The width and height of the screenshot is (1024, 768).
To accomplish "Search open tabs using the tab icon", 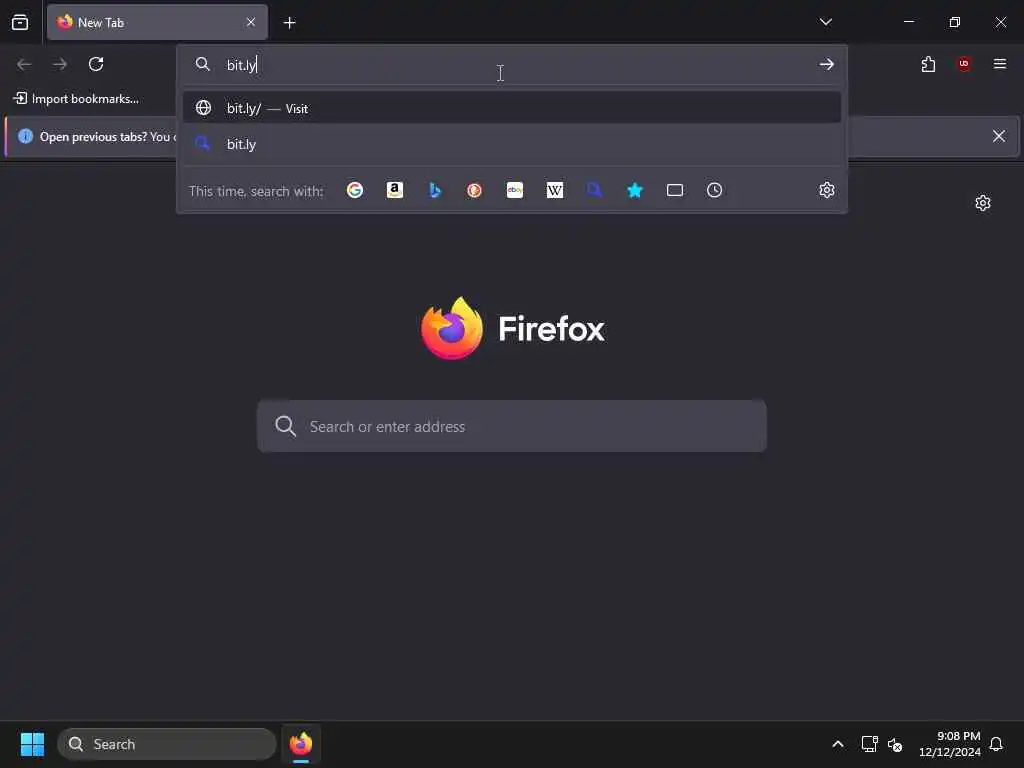I will coord(675,190).
